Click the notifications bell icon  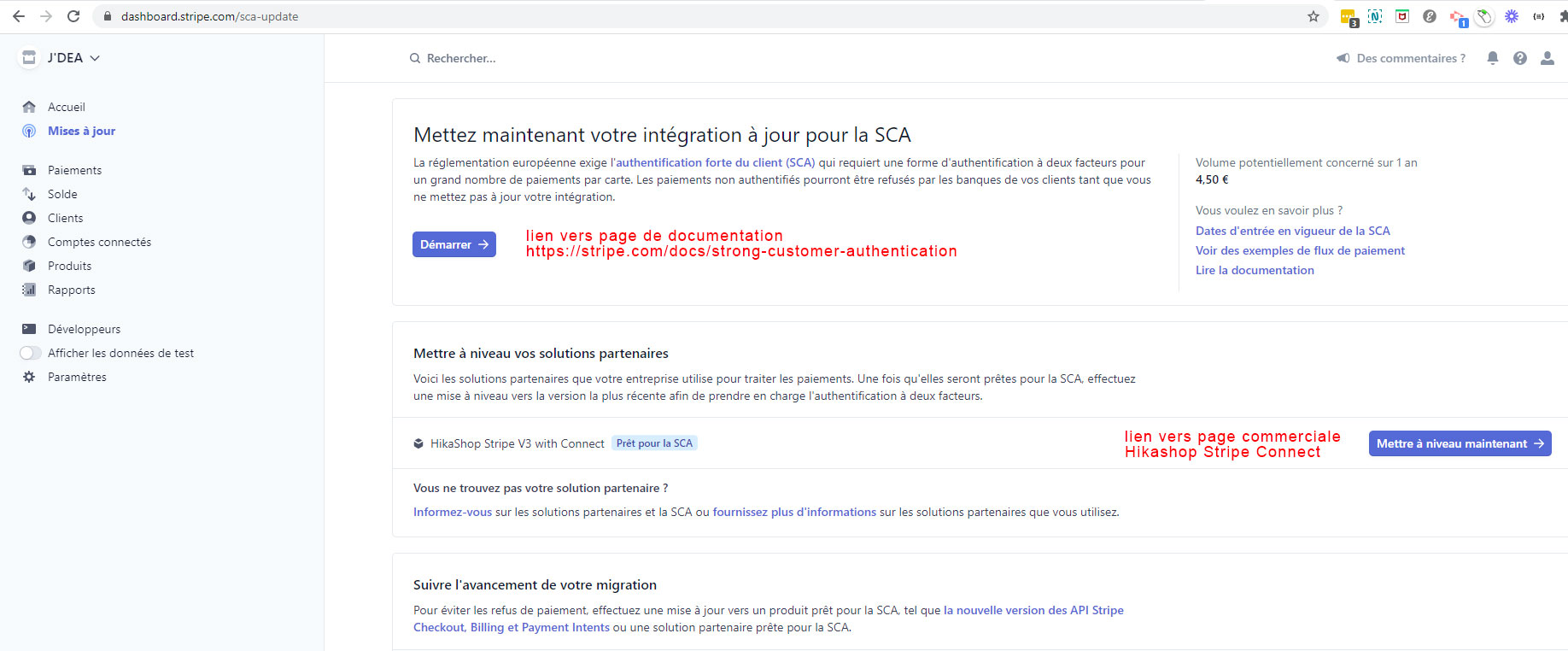(x=1492, y=58)
